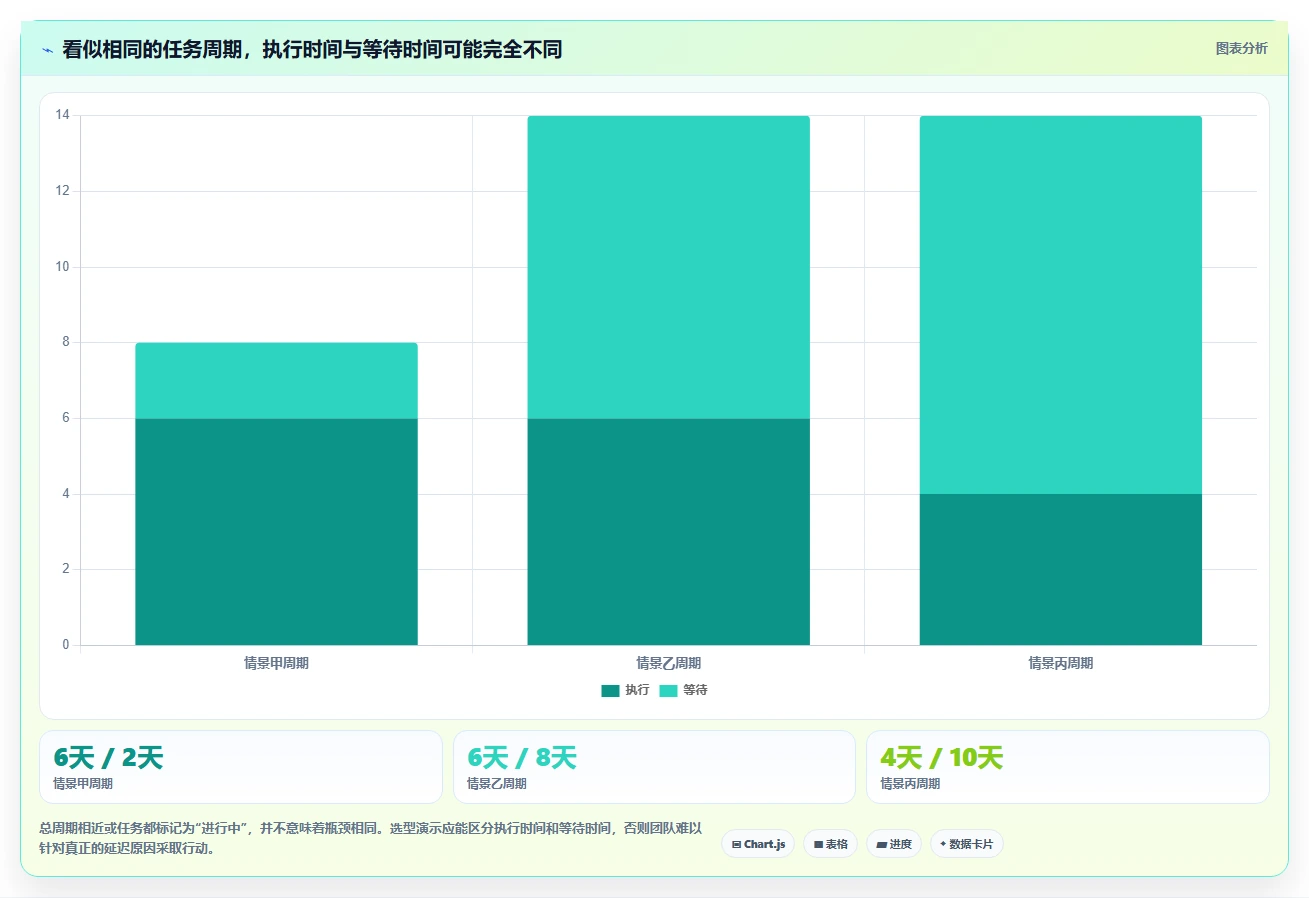Select the Chart.js tag button

click(758, 844)
